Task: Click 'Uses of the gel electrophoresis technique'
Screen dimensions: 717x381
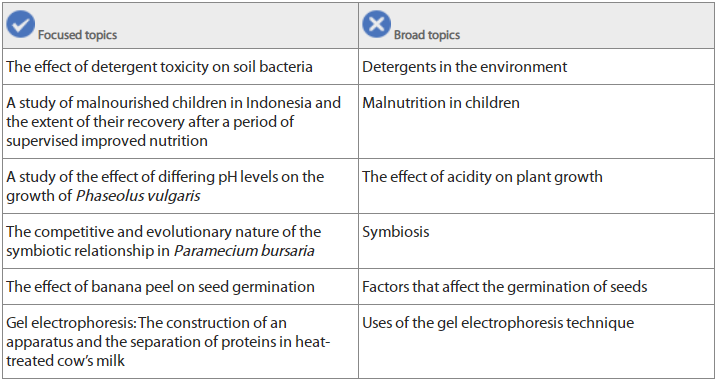Action: pyautogui.click(x=498, y=323)
